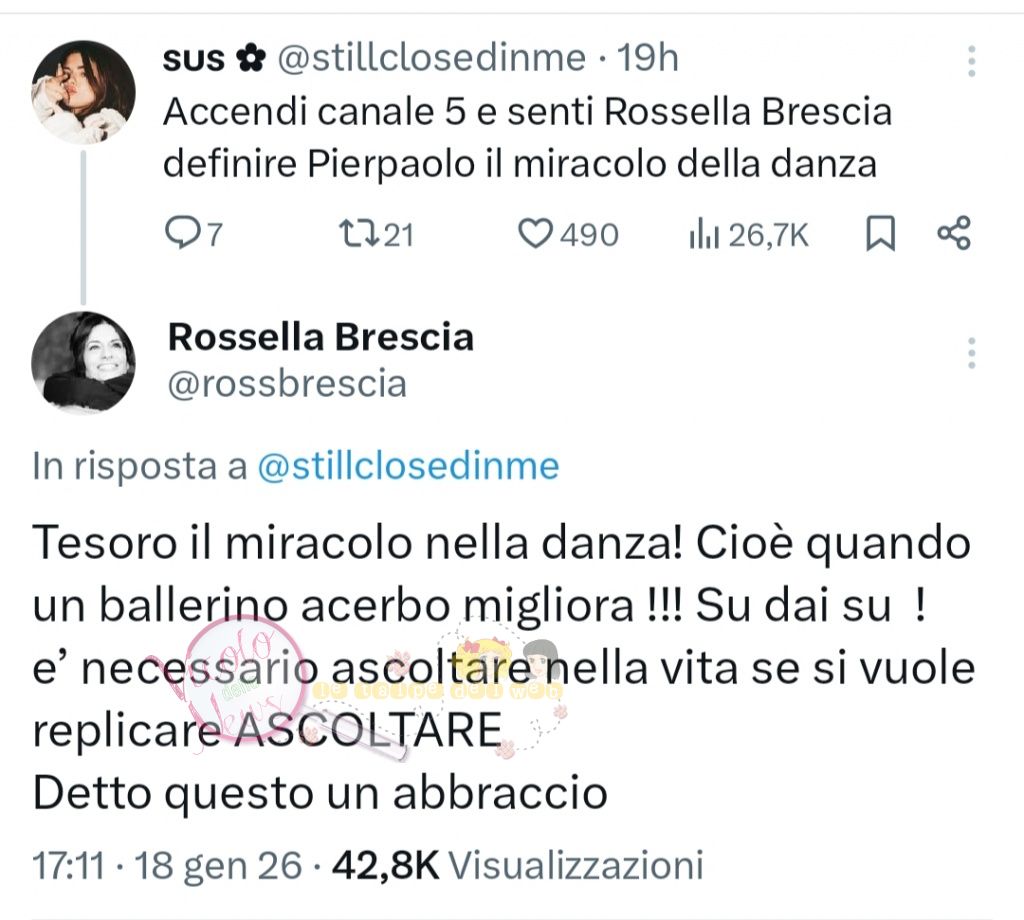
Task: Follow the 'In risposta a @stillclosedinme' mention
Action: 408,467
